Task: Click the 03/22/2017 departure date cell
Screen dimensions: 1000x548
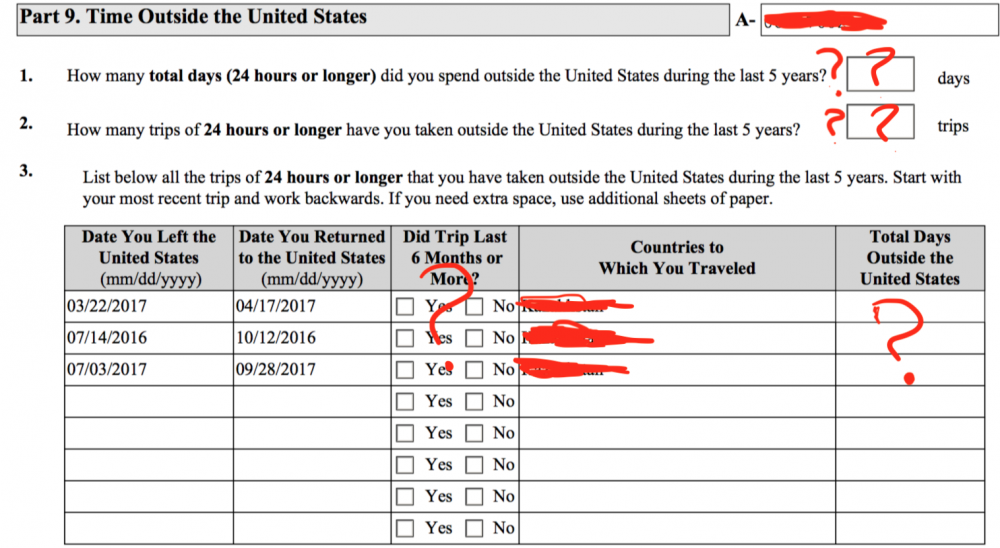Action: (149, 306)
